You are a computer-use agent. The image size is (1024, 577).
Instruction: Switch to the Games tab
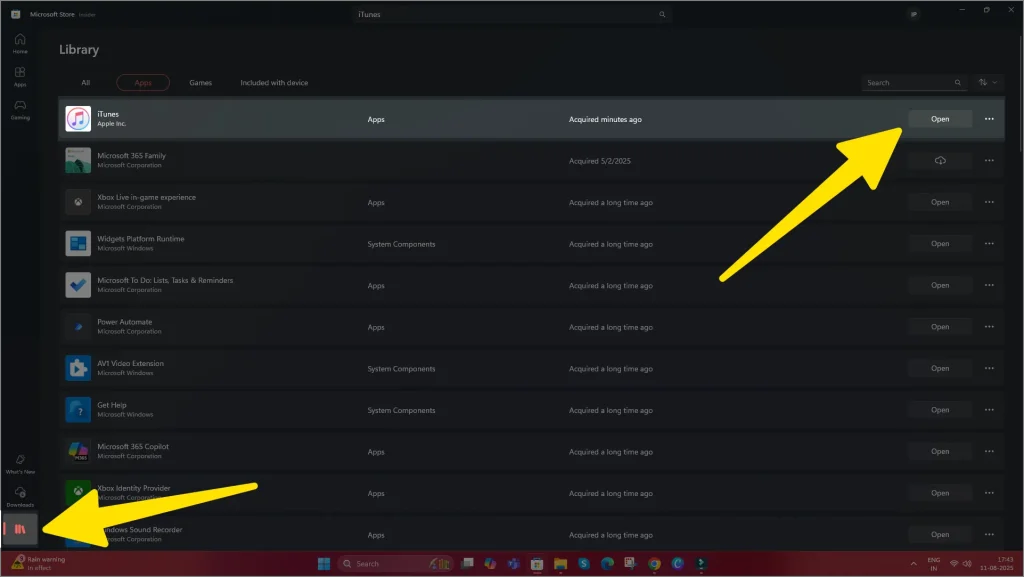pyautogui.click(x=200, y=83)
